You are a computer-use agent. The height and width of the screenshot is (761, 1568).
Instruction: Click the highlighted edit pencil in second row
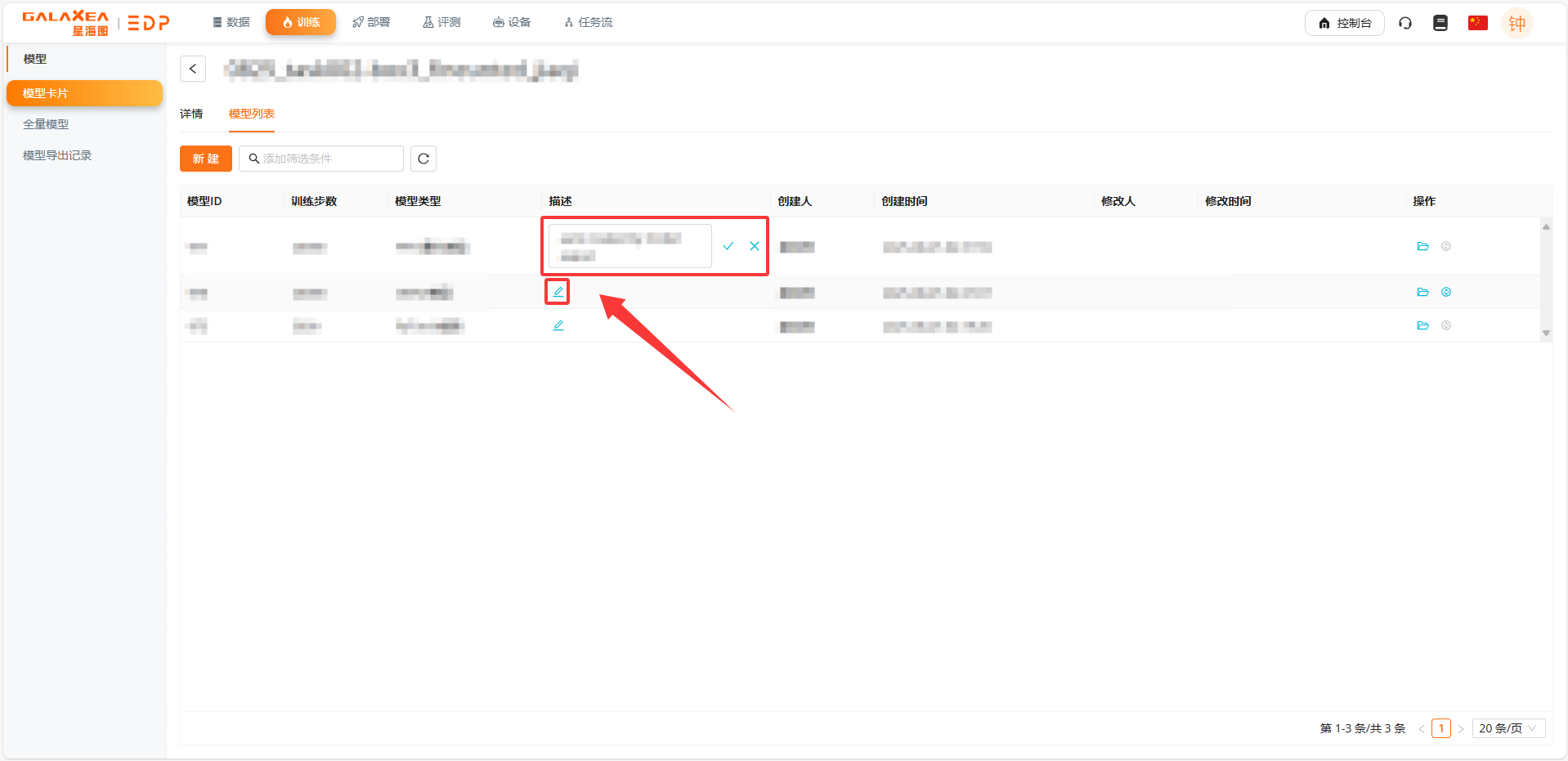click(x=558, y=292)
